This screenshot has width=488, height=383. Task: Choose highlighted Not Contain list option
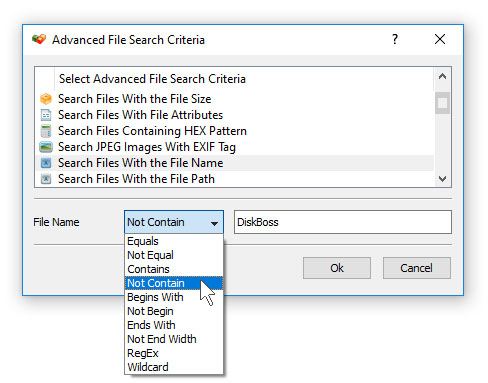tap(174, 283)
